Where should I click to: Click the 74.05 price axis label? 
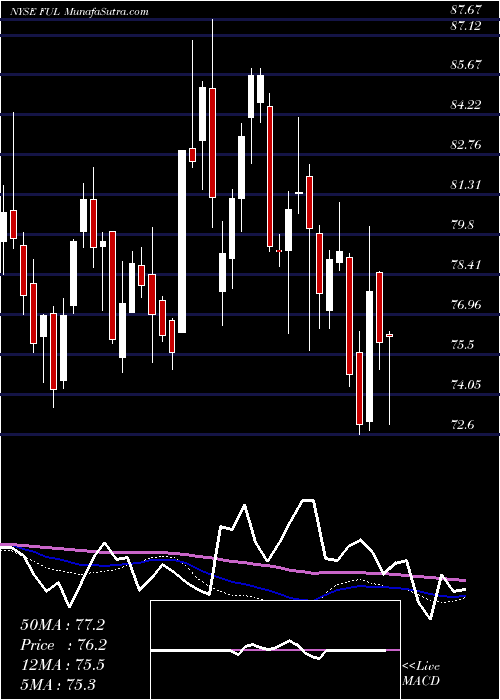click(467, 385)
